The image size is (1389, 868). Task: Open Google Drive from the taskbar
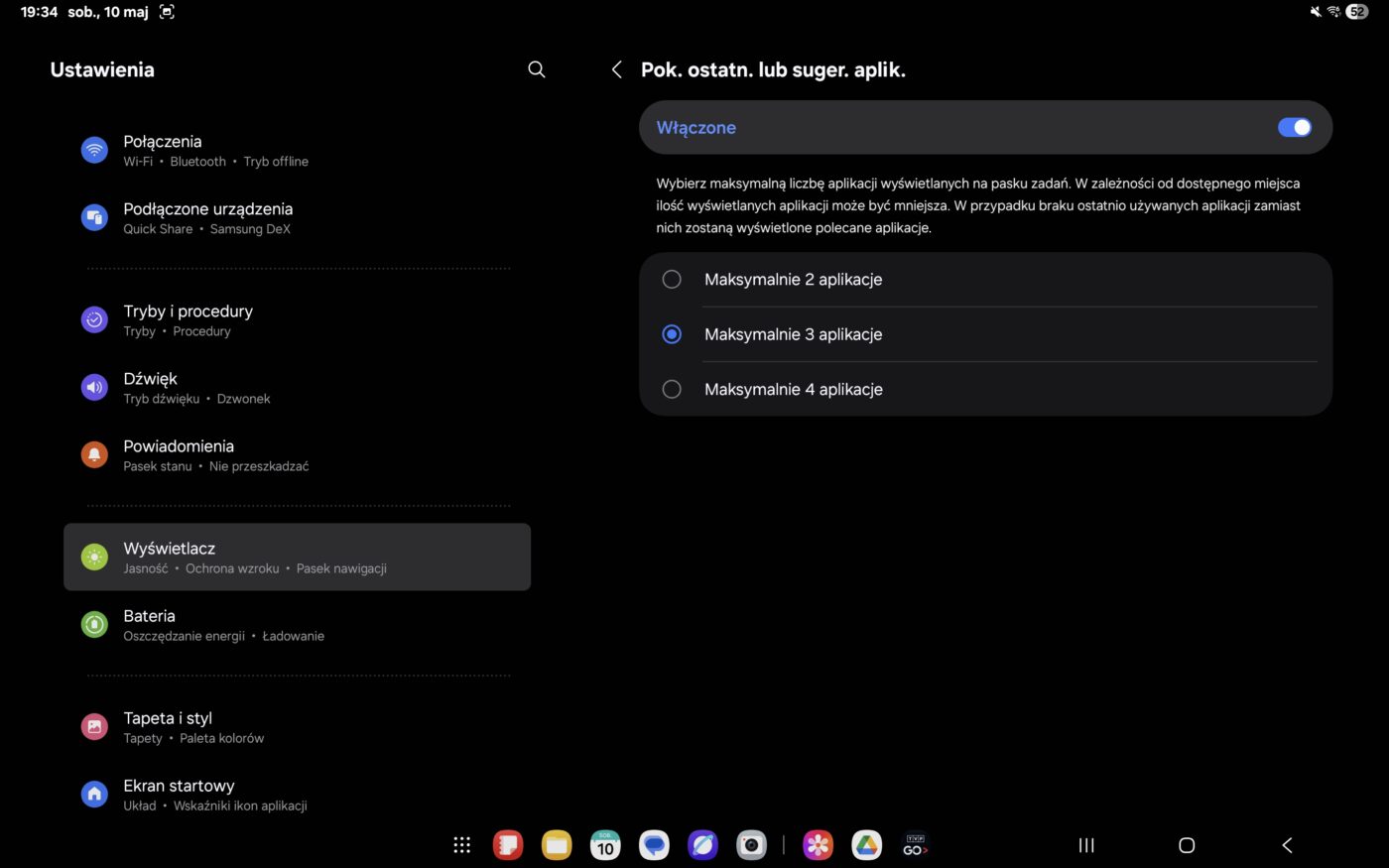(866, 845)
